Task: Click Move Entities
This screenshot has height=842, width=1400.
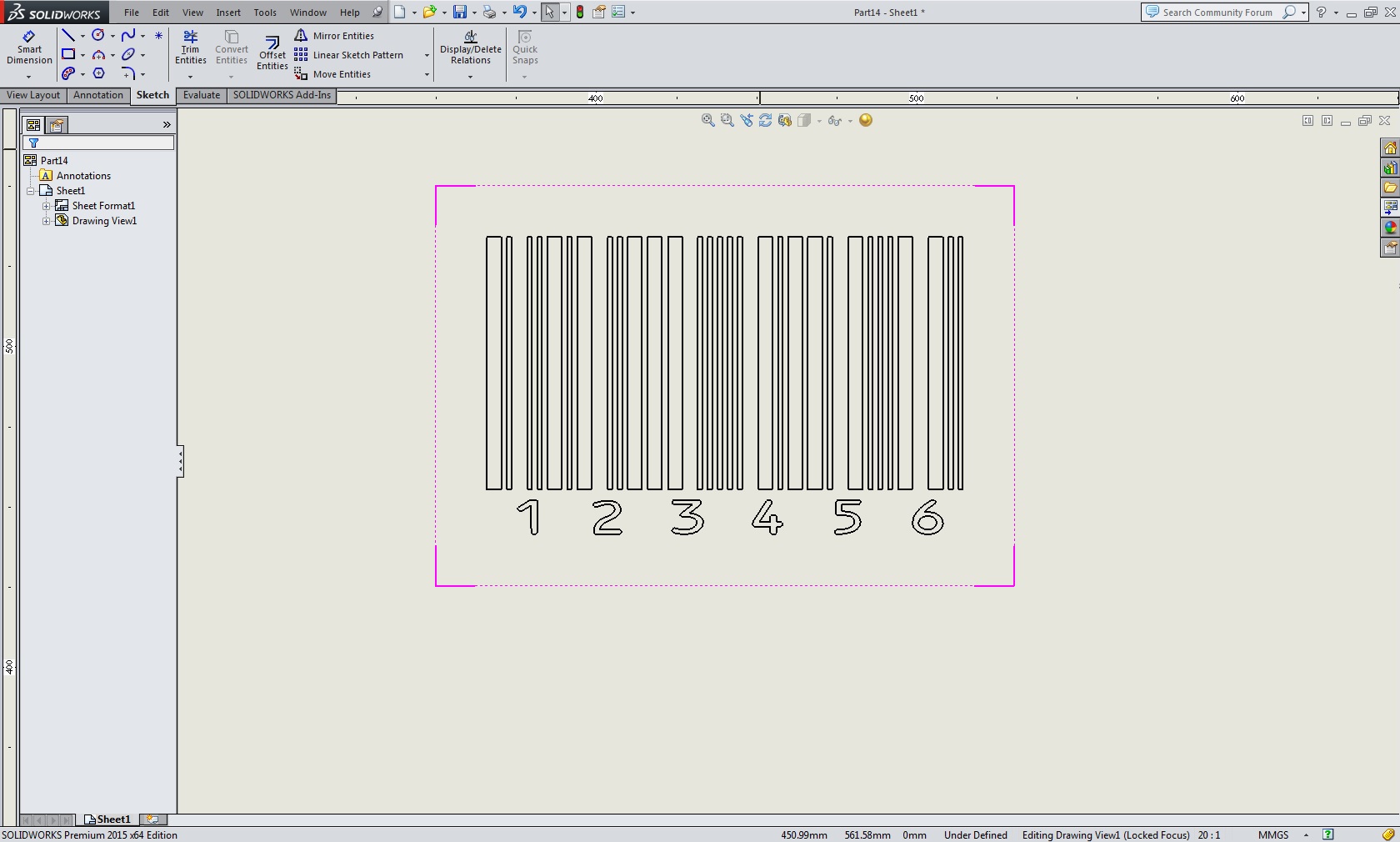Action: pos(341,74)
